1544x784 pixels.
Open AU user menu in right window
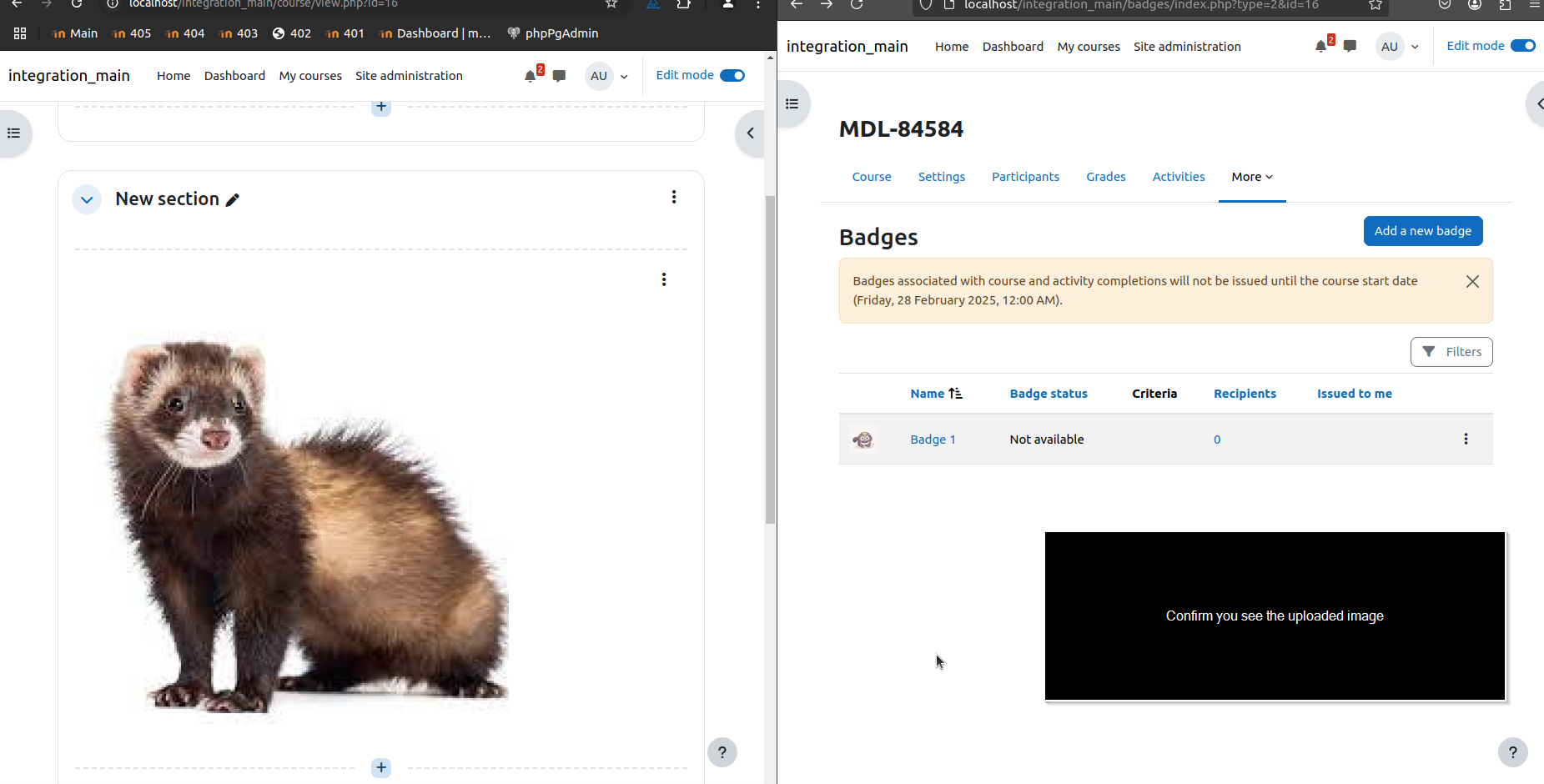tap(1397, 47)
